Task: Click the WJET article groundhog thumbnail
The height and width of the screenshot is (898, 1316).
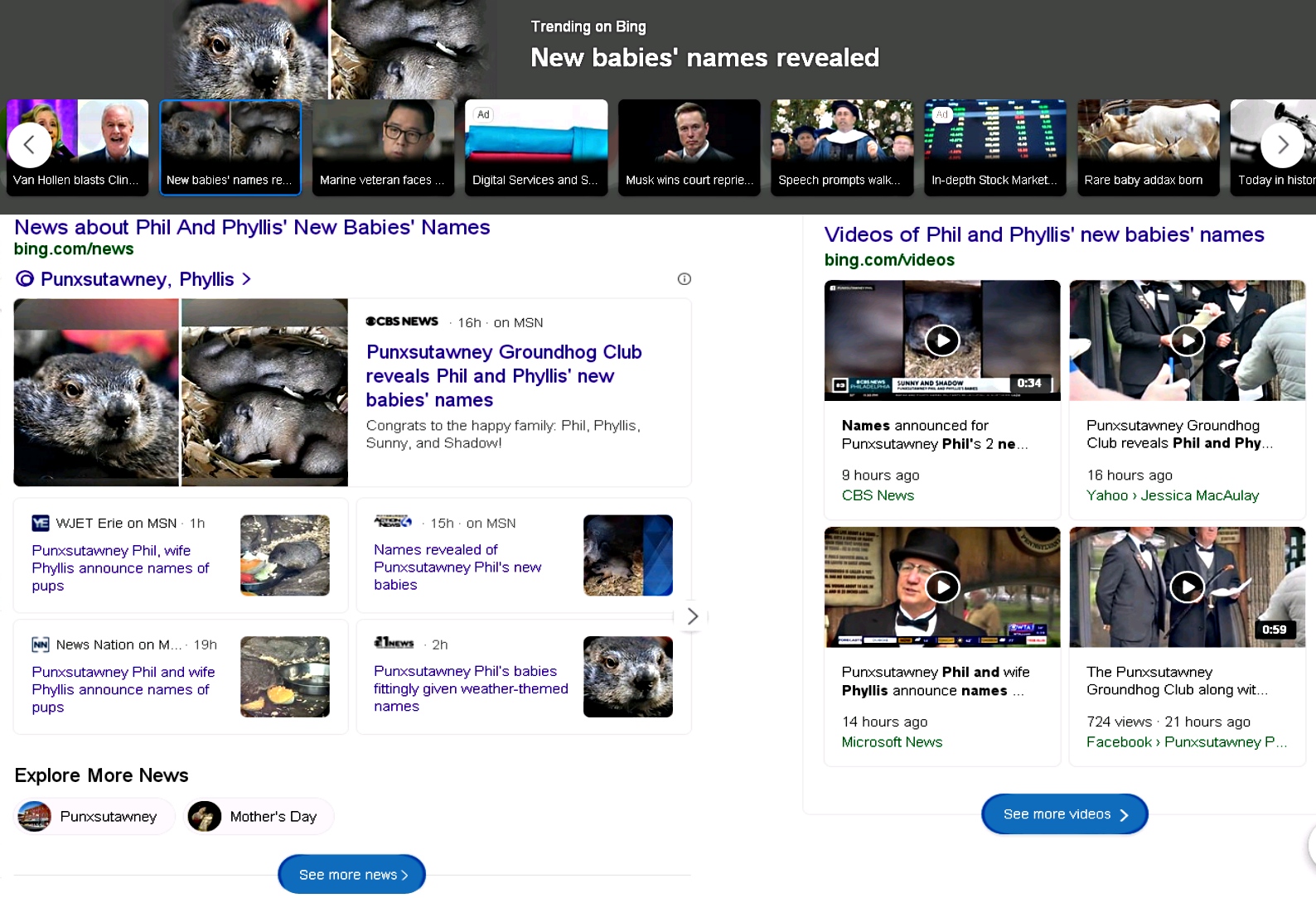Action: 285,555
